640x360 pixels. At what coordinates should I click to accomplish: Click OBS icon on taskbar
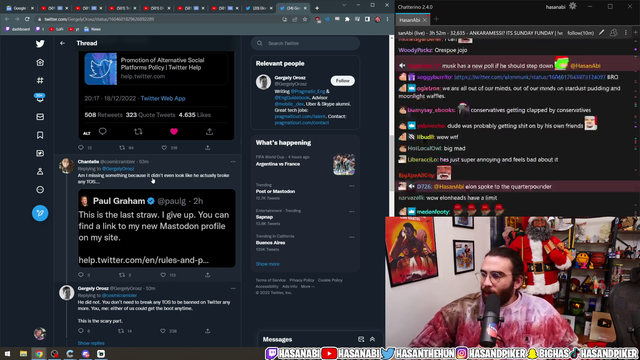click(x=54, y=354)
